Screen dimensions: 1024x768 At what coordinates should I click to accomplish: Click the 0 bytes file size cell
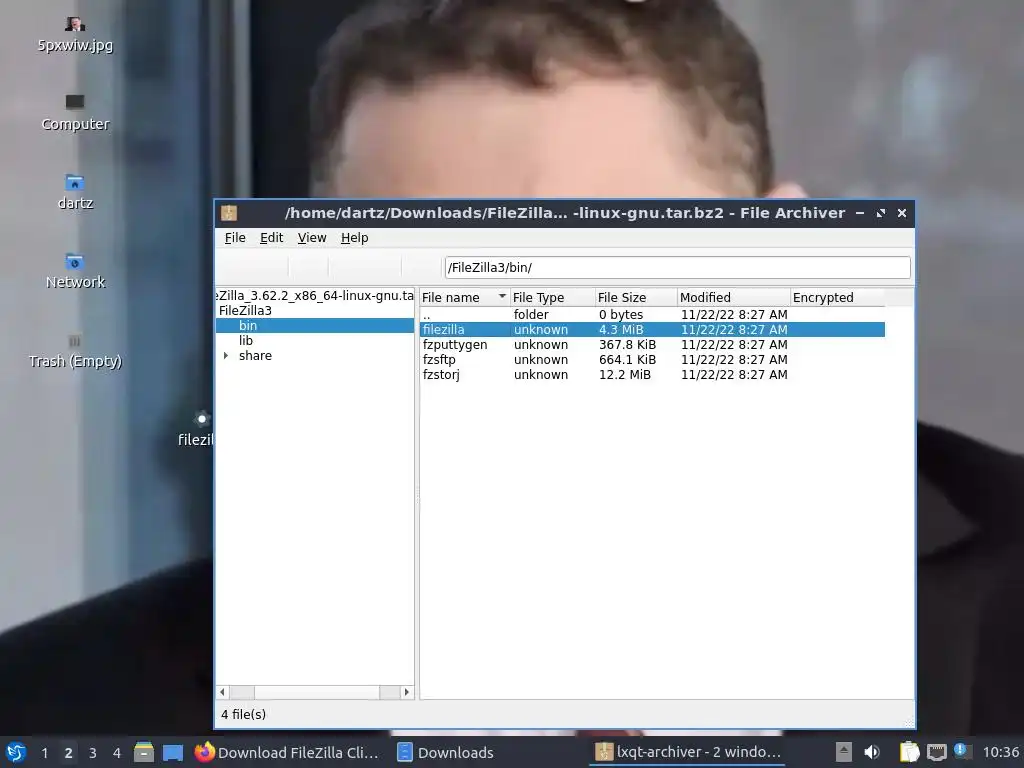point(620,314)
